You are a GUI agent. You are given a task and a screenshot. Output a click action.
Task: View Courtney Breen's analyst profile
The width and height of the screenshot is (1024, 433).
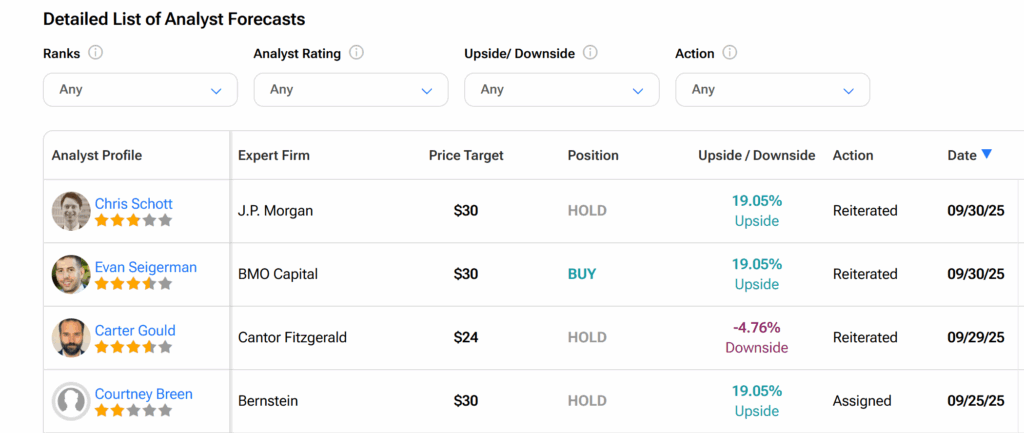tap(143, 394)
